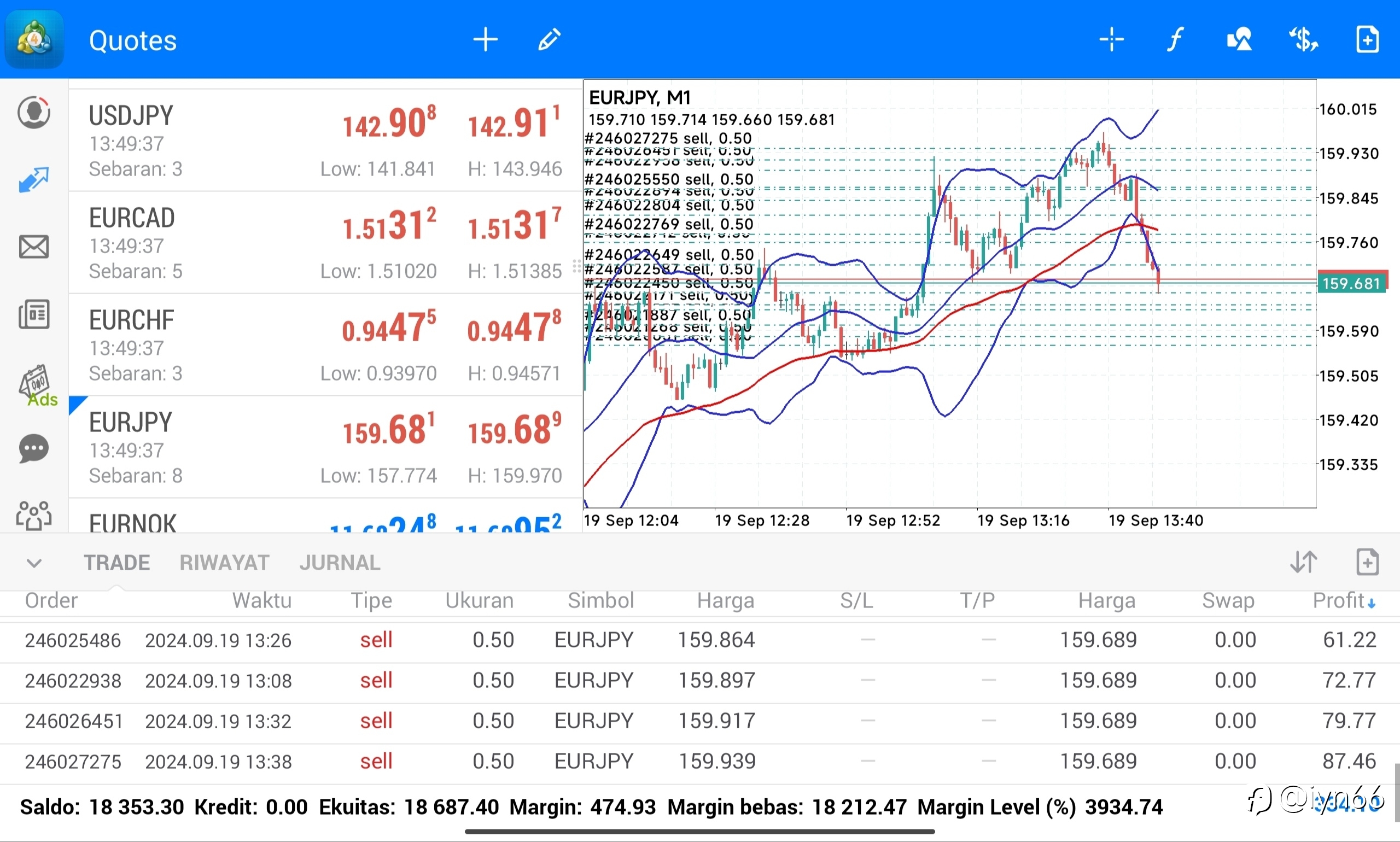Select the USDJPY quote row
Screen dimensions: 1400x842
pos(325,140)
